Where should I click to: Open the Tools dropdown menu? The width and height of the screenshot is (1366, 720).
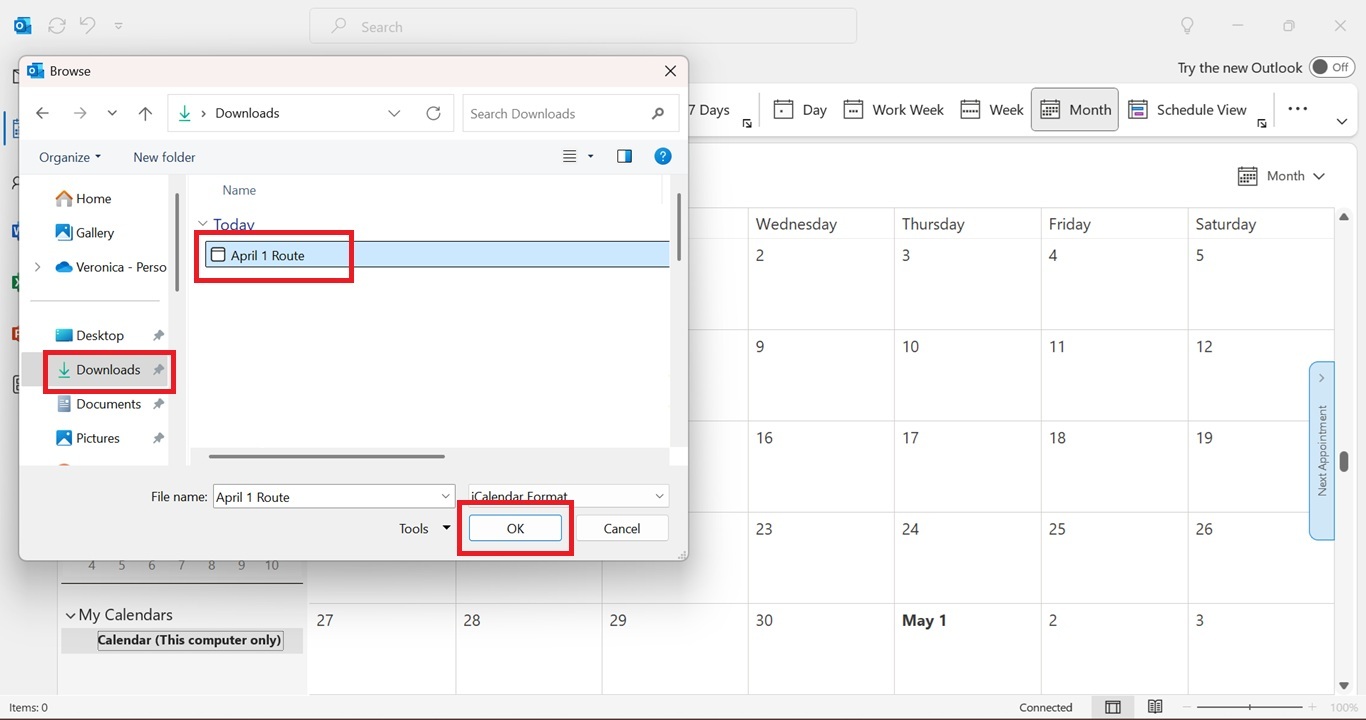[424, 529]
